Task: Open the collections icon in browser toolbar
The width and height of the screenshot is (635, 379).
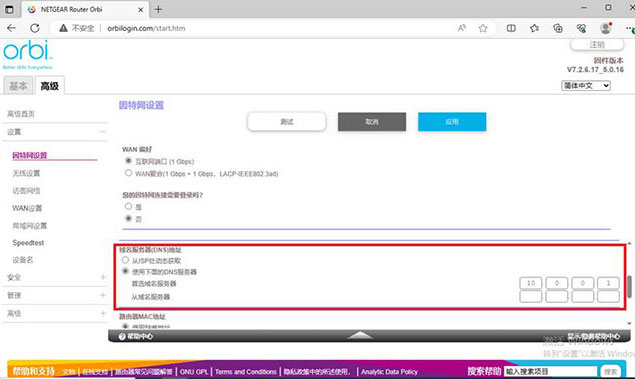Action: pos(558,28)
